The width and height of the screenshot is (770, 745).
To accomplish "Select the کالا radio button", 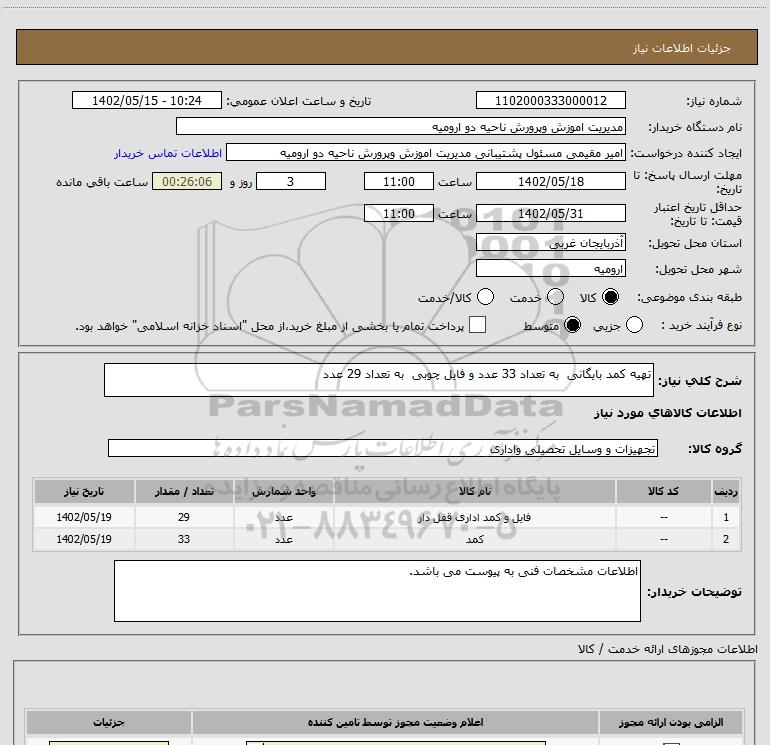I will click(610, 297).
